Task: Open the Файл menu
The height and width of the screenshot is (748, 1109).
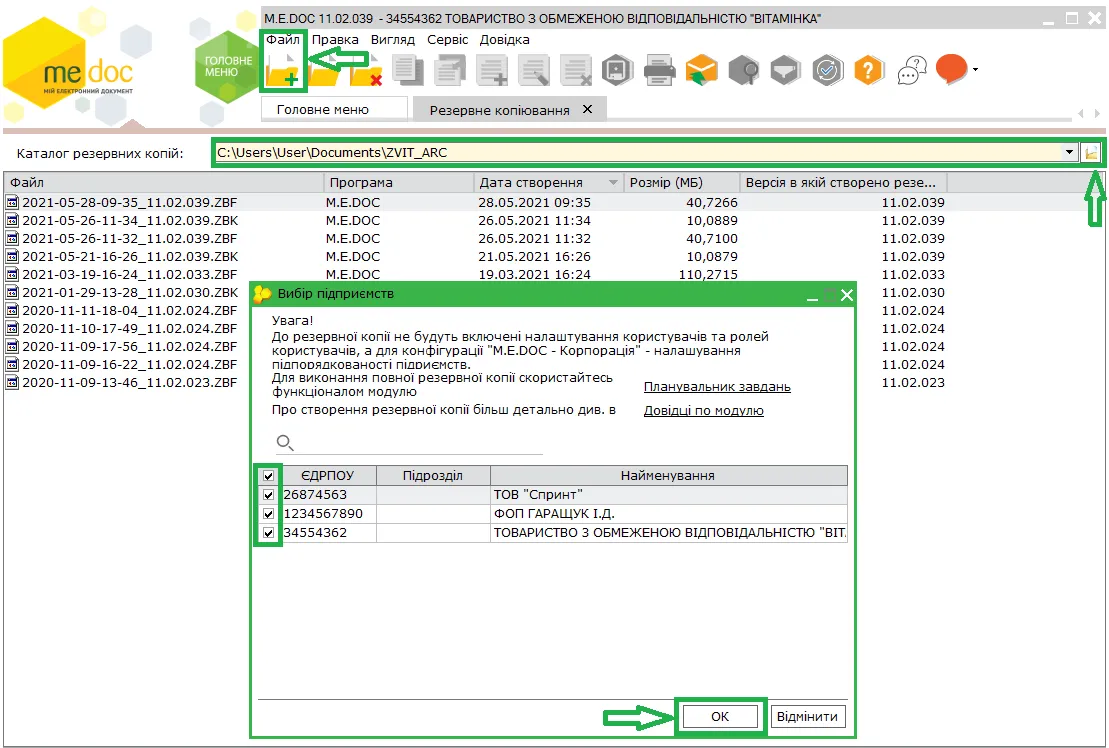Action: (x=283, y=40)
